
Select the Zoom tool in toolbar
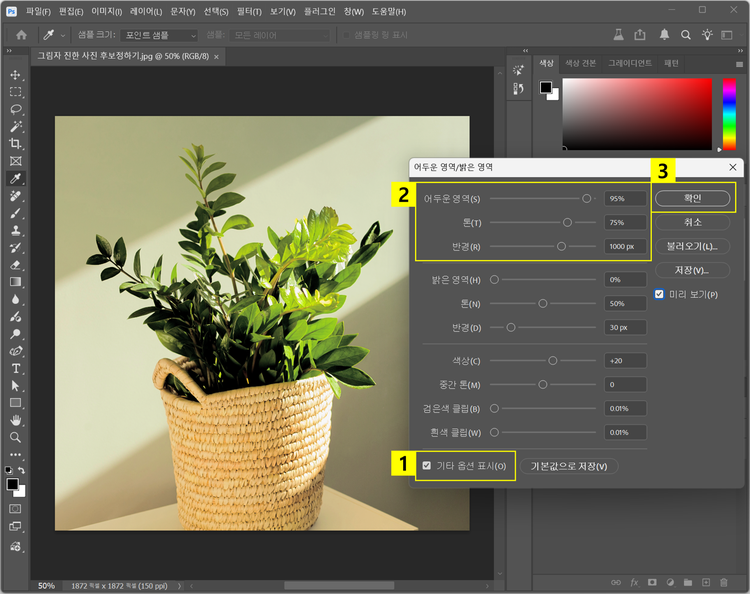click(x=15, y=437)
